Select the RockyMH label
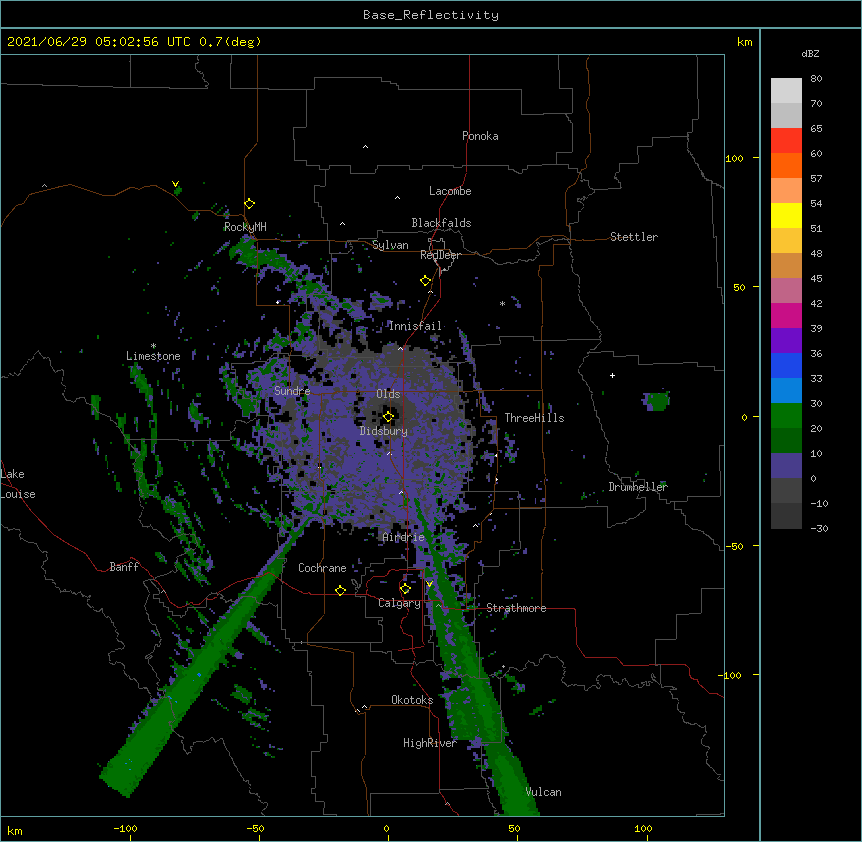Viewport: 862px width, 842px height. click(x=245, y=227)
